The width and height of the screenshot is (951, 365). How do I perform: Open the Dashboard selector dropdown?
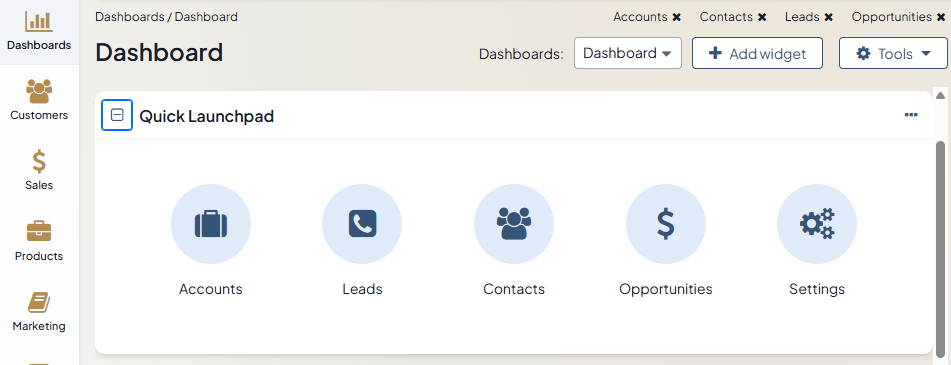pos(628,53)
